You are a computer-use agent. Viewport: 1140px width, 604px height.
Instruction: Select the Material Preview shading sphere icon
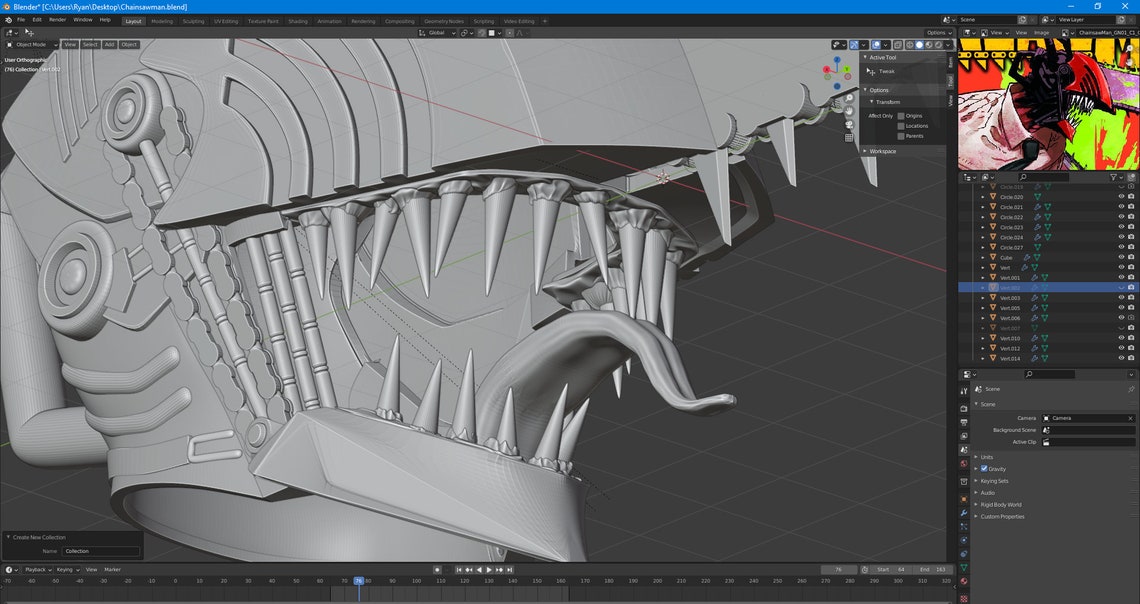pyautogui.click(x=928, y=44)
